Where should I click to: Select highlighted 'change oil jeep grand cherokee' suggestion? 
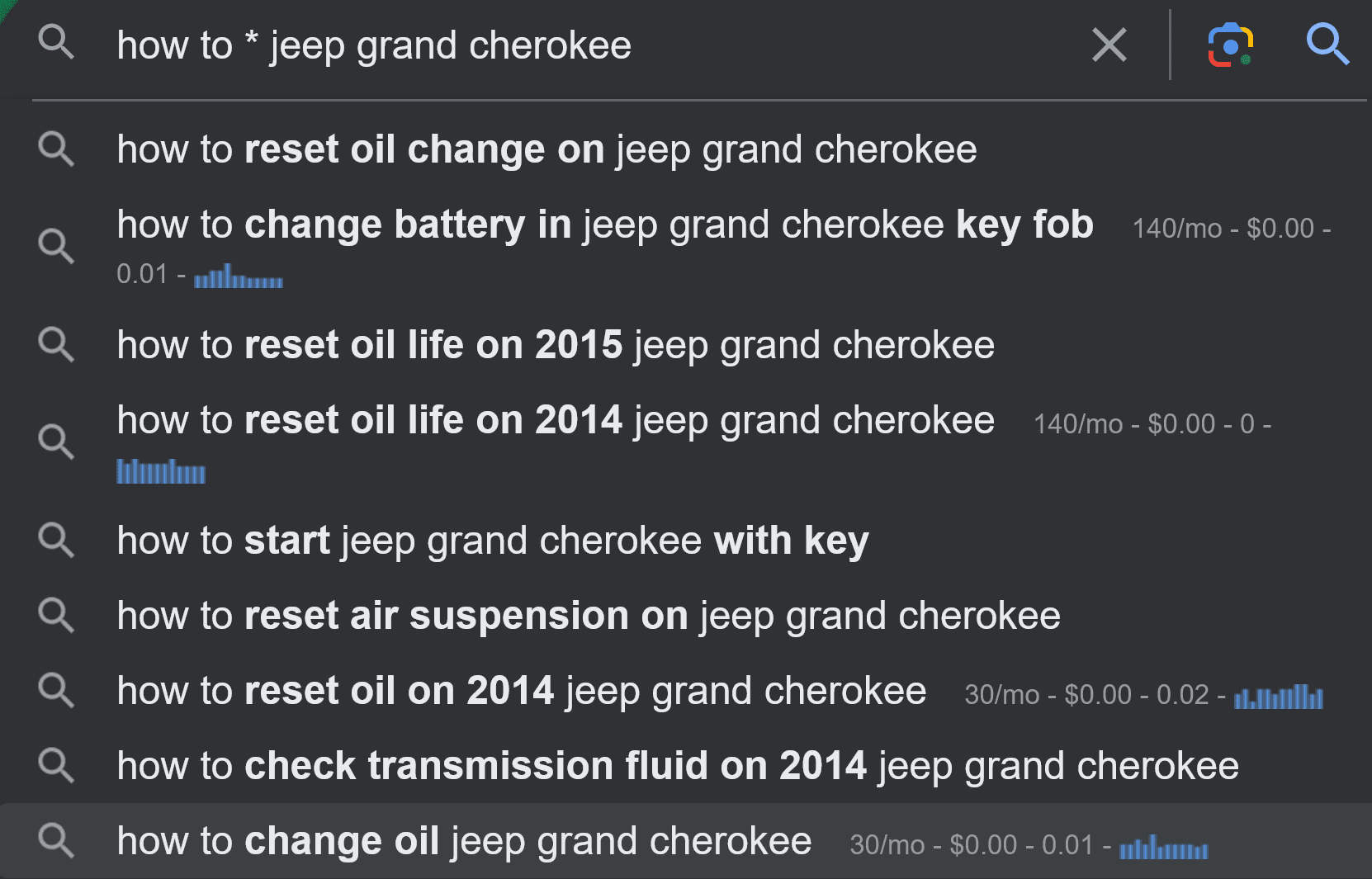[686, 841]
